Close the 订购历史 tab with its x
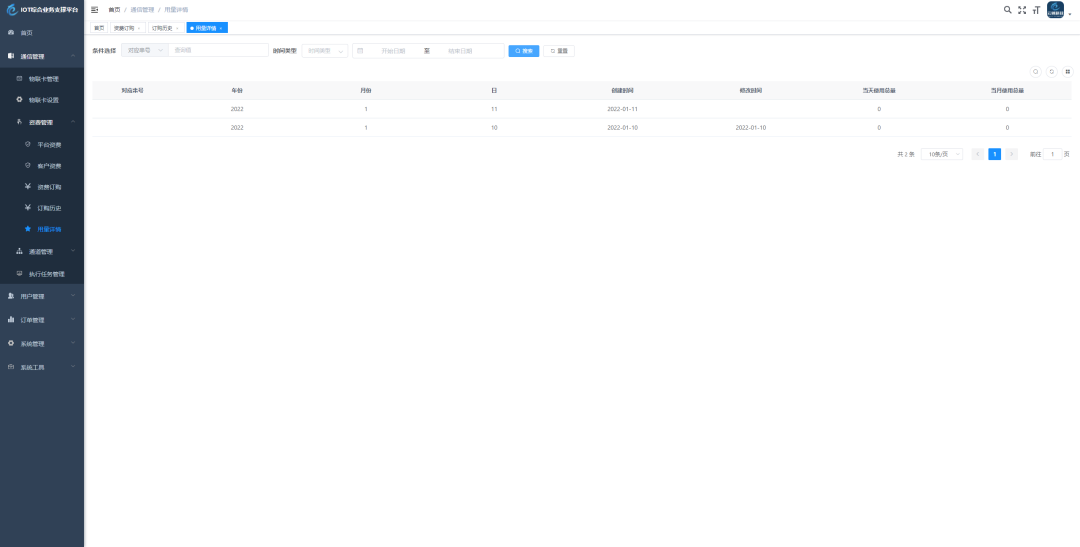This screenshot has height=547, width=1080. coord(177,28)
